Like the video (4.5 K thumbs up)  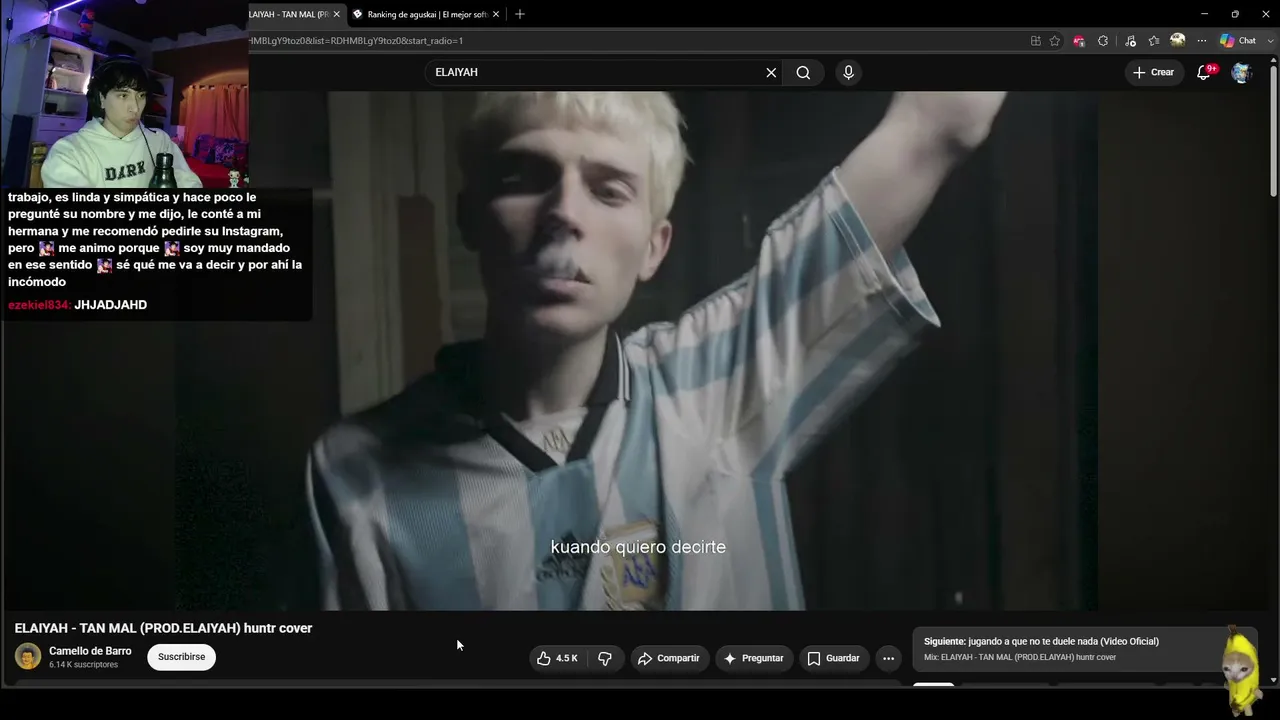[557, 658]
